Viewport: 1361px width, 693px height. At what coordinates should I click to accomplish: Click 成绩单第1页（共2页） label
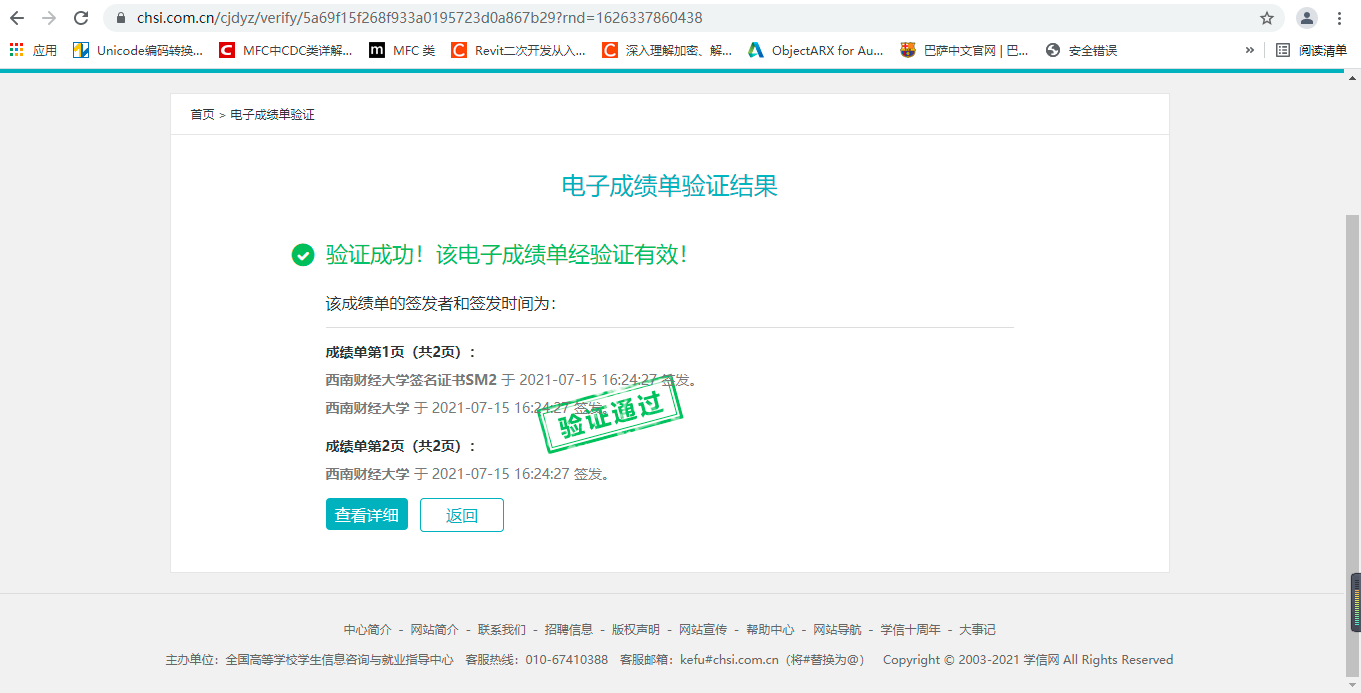point(402,352)
